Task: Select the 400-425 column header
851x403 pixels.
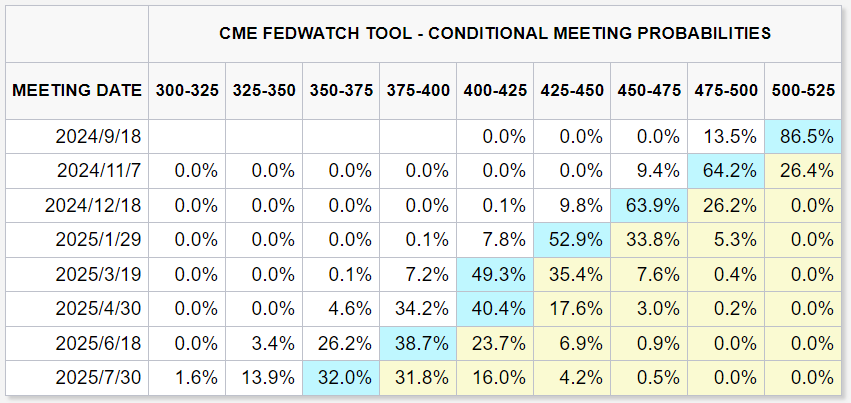Action: tap(495, 90)
